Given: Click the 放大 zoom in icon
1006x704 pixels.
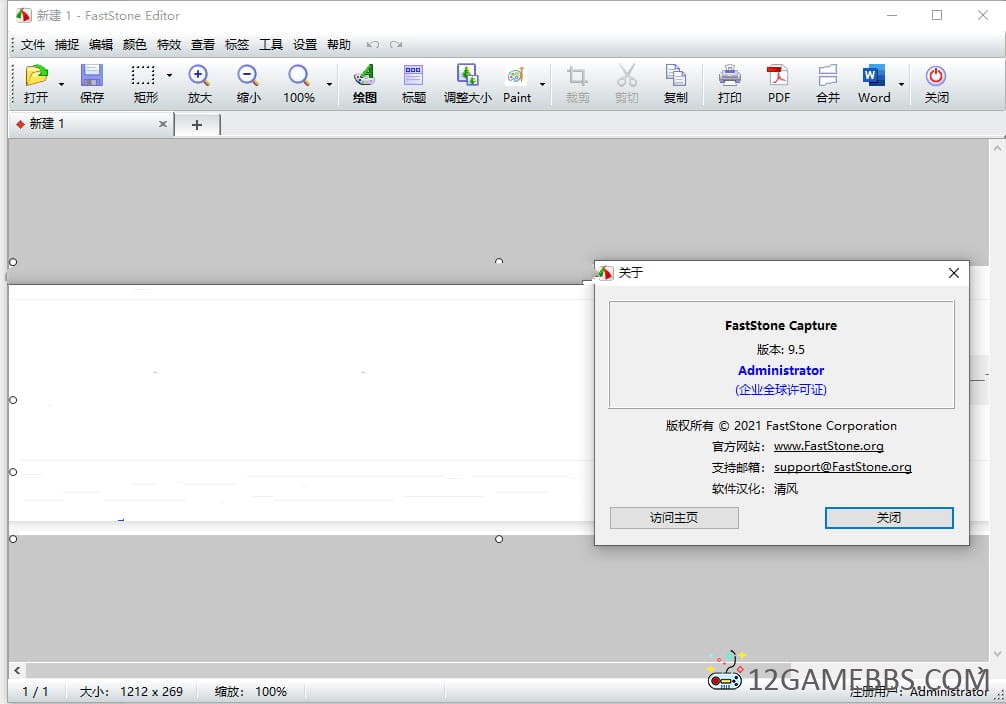Looking at the screenshot, I should pos(199,76).
